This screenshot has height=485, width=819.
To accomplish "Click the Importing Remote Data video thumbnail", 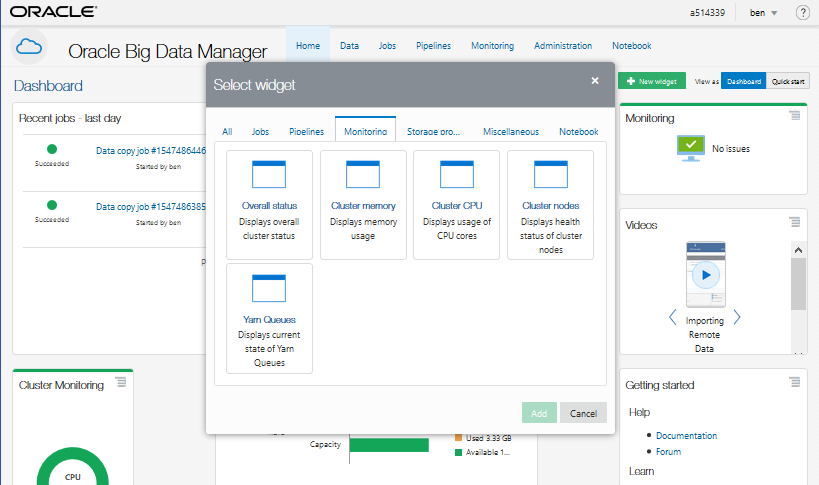I will (706, 275).
